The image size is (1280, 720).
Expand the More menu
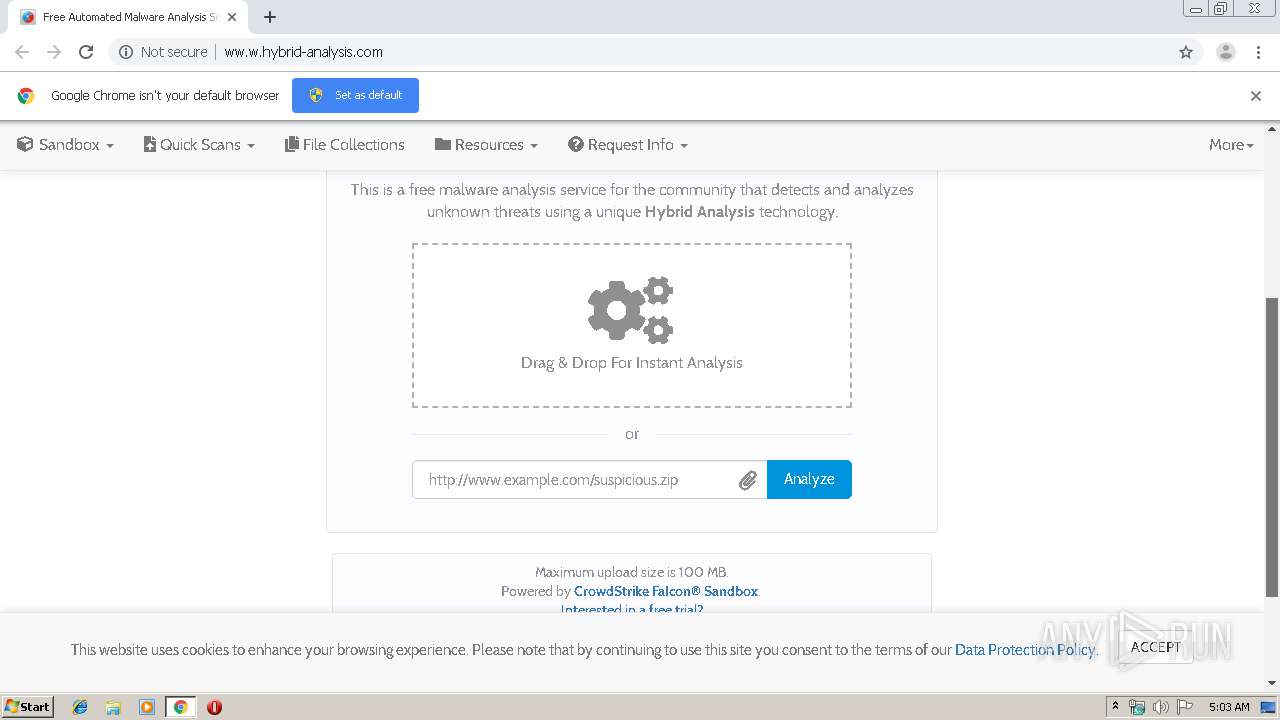[1231, 144]
